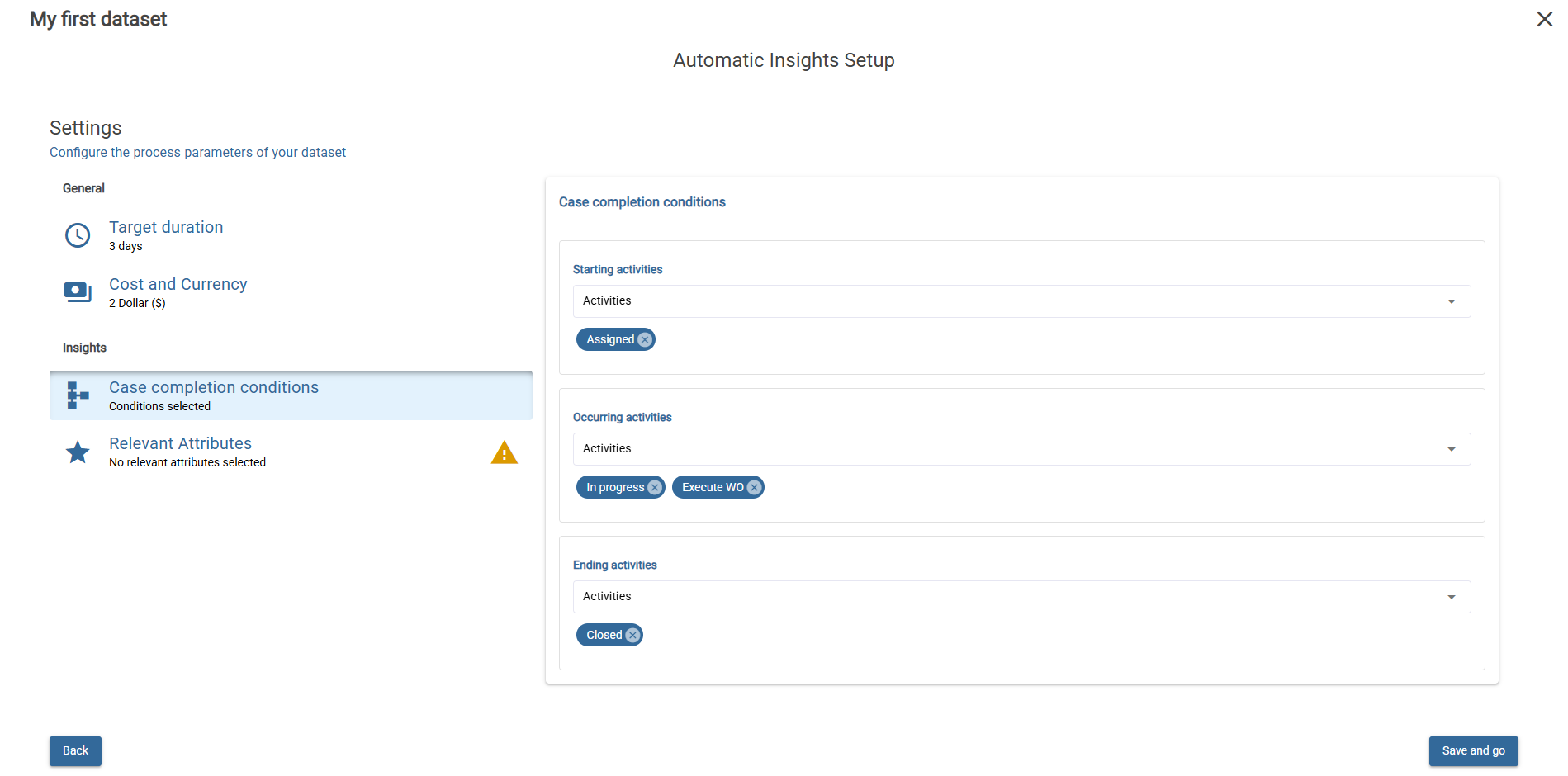Remove the Closed activity chip
The height and width of the screenshot is (776, 1568).
pyautogui.click(x=632, y=635)
